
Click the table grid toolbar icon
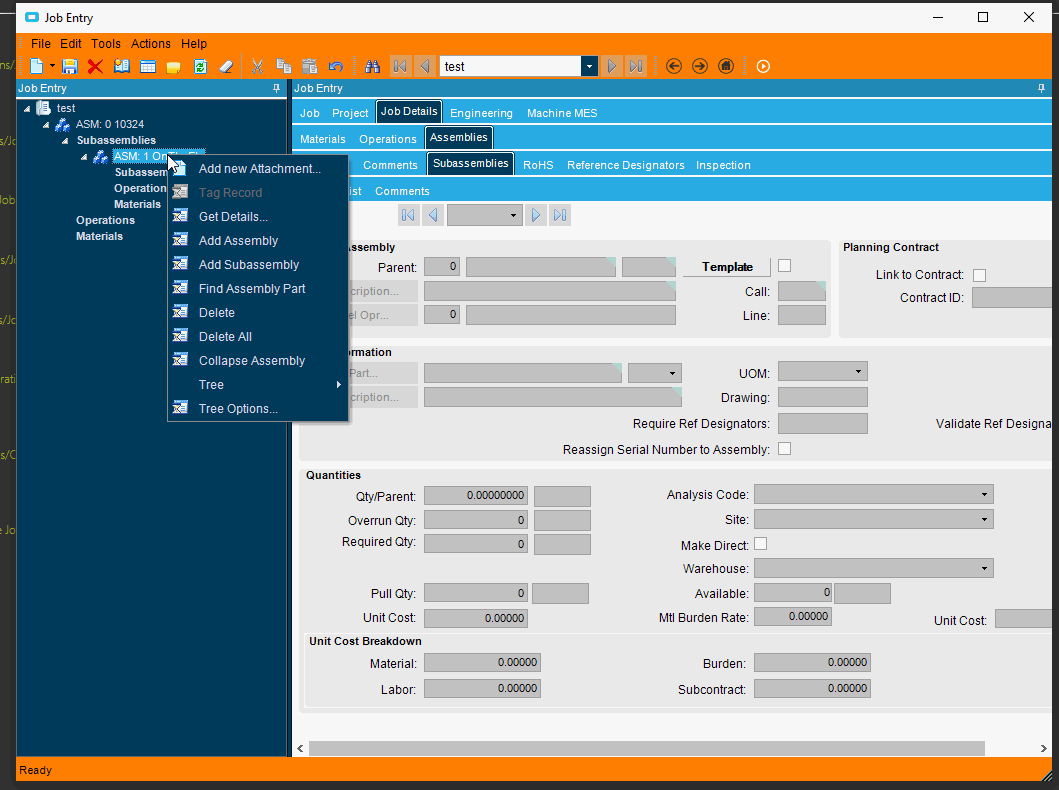[148, 66]
